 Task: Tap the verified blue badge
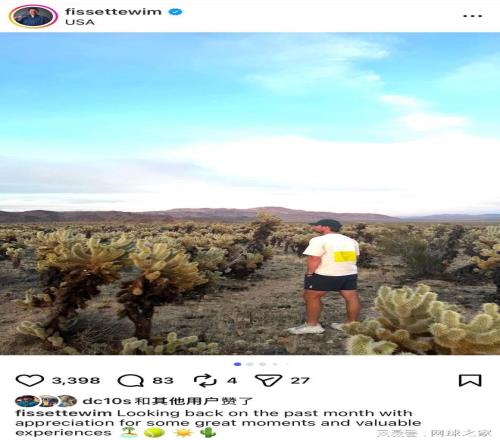pyautogui.click(x=175, y=12)
